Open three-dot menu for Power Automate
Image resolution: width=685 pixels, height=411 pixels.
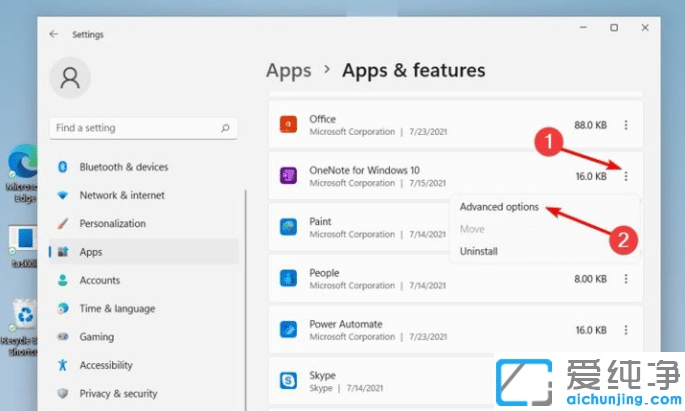(x=626, y=329)
